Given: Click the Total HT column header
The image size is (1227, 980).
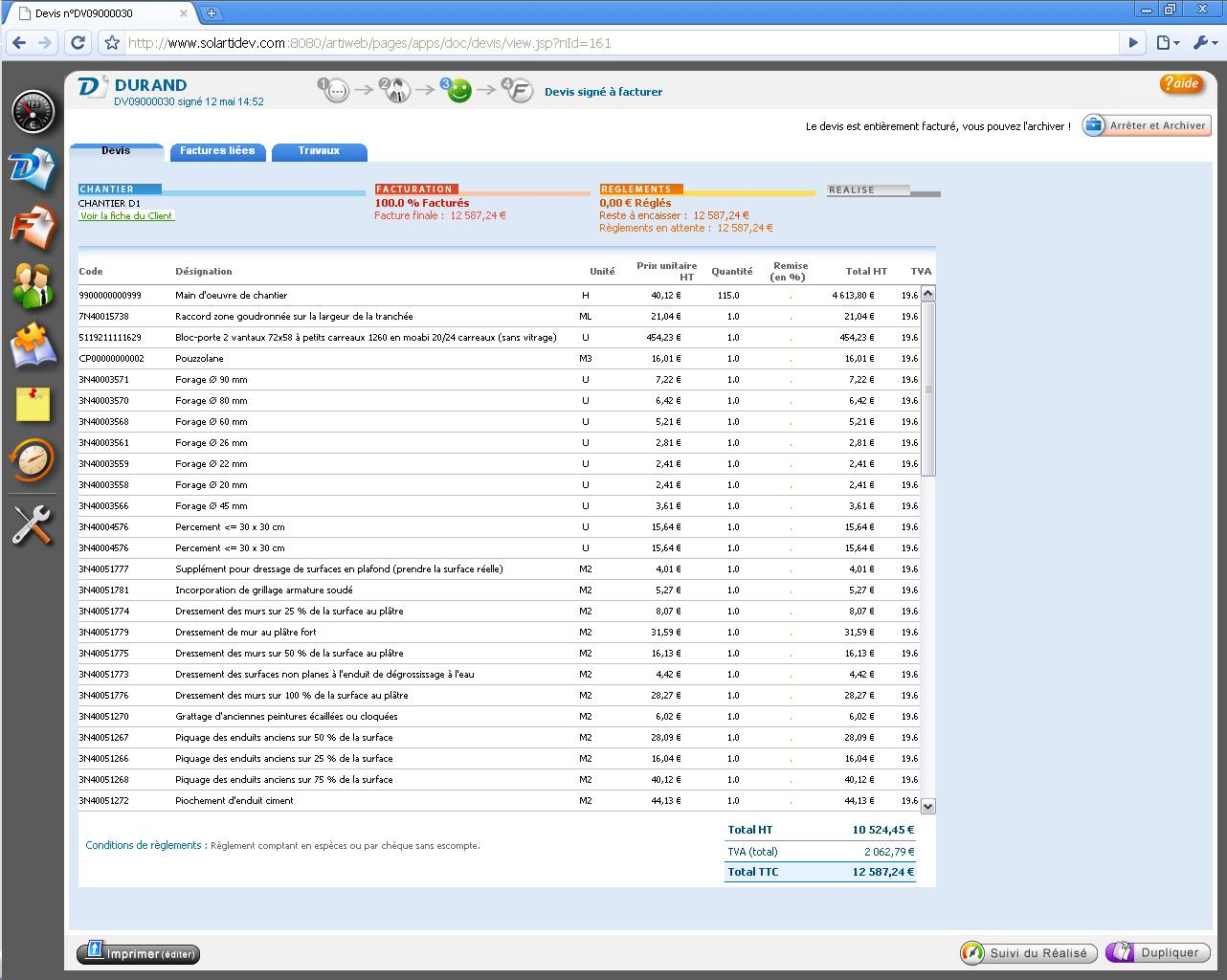Looking at the screenshot, I should 866,272.
